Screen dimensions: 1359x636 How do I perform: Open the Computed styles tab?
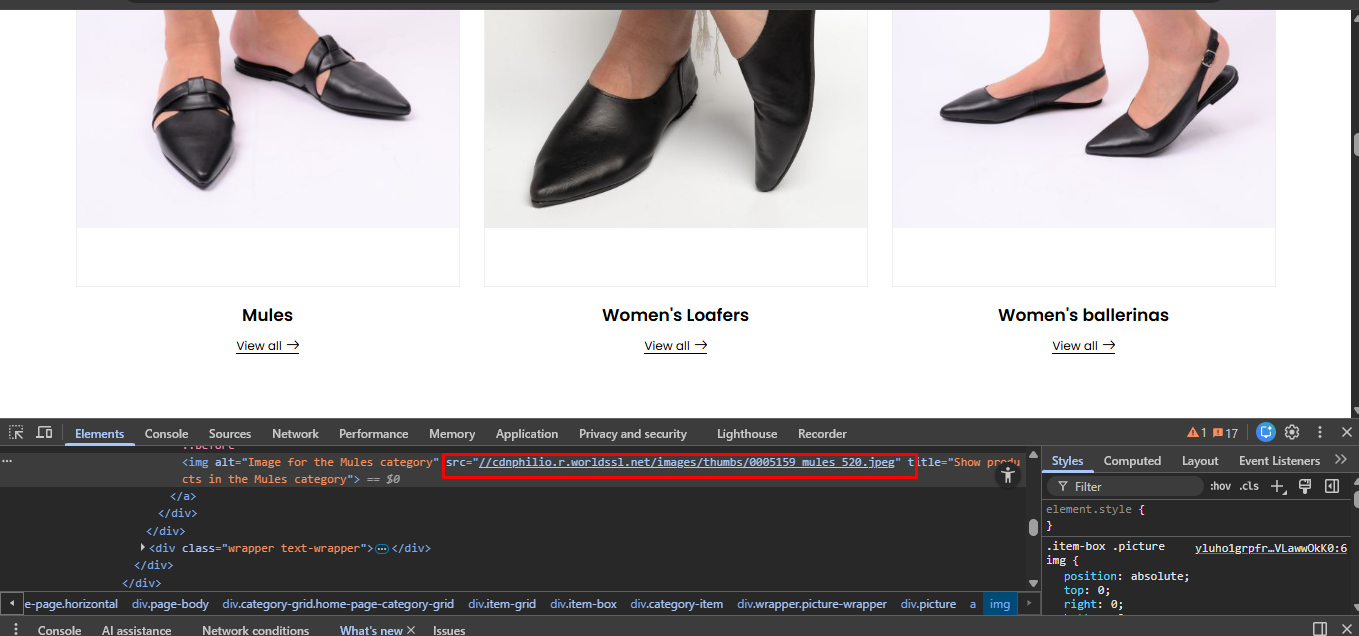pyautogui.click(x=1132, y=461)
